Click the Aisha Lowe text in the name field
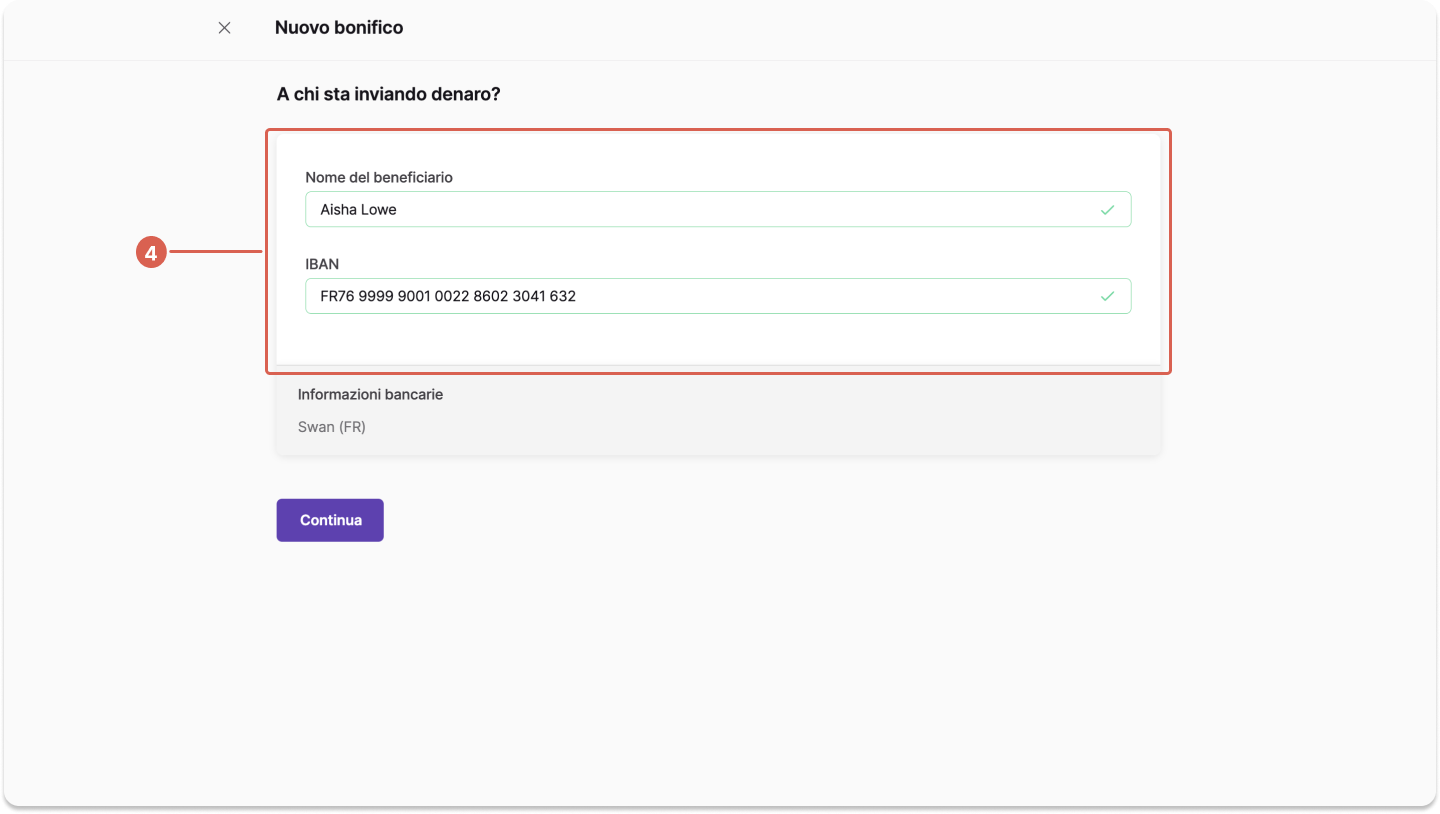The height and width of the screenshot is (814, 1440). (359, 210)
